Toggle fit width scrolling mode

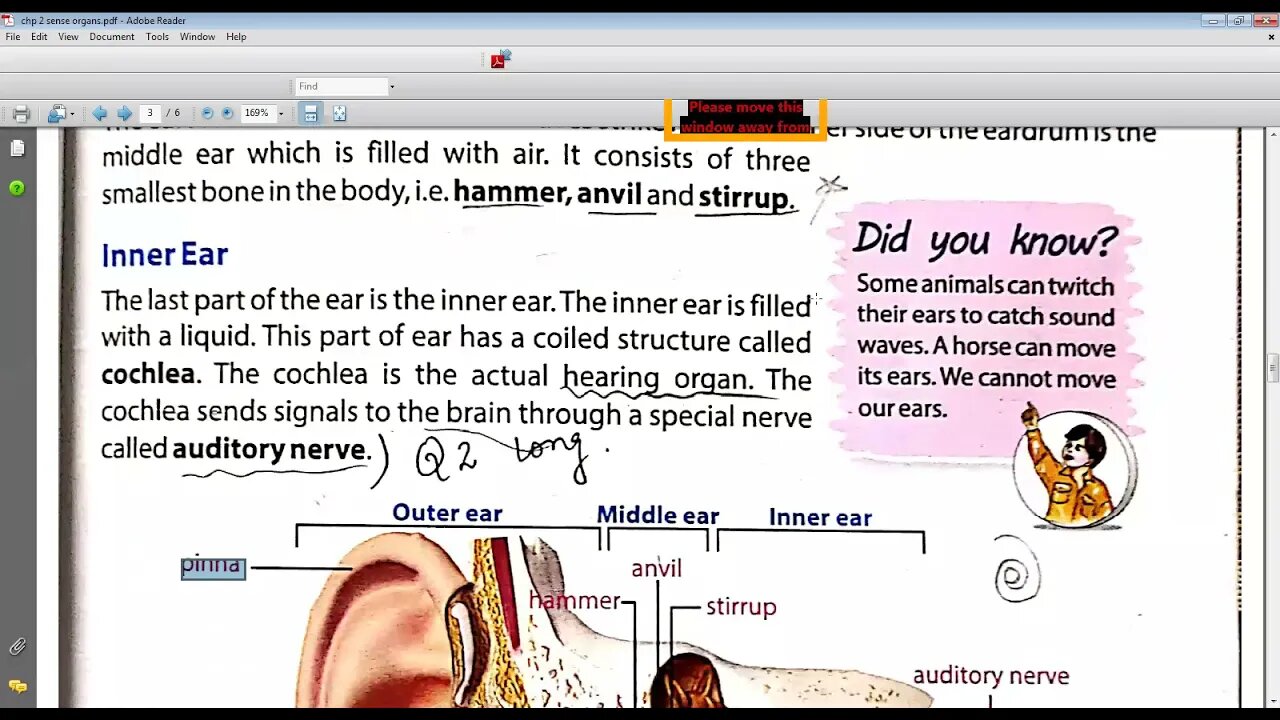[x=311, y=114]
